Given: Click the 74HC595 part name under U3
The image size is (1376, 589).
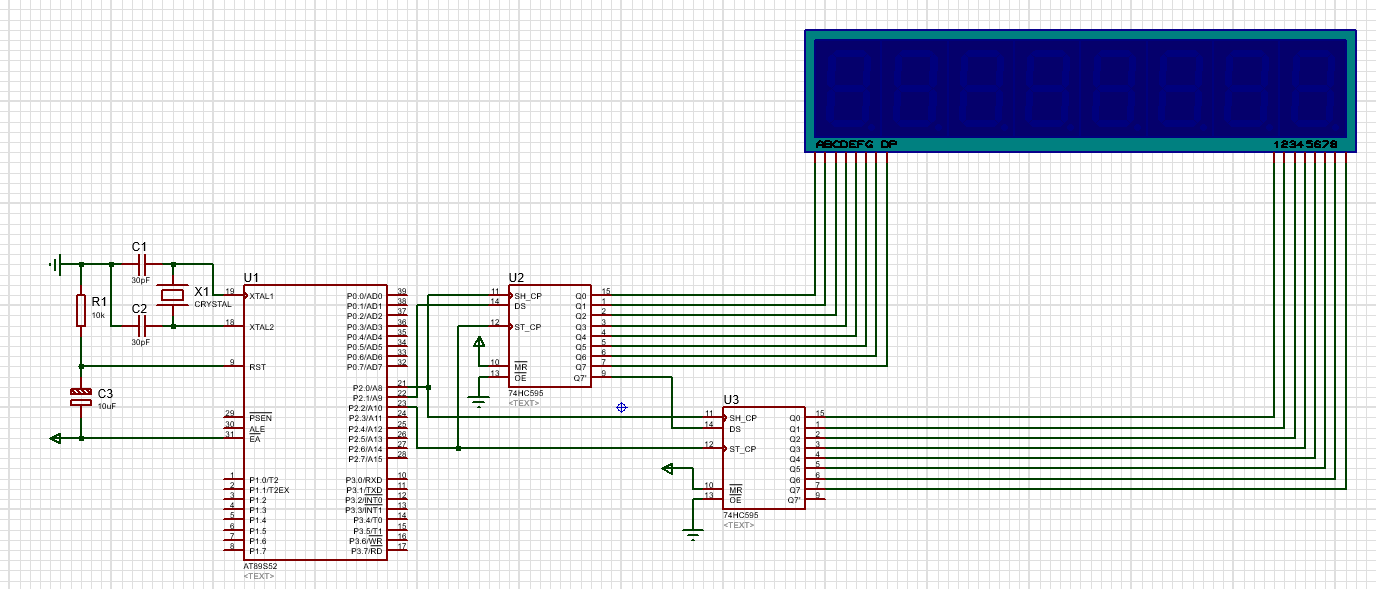Looking at the screenshot, I should pyautogui.click(x=741, y=515).
